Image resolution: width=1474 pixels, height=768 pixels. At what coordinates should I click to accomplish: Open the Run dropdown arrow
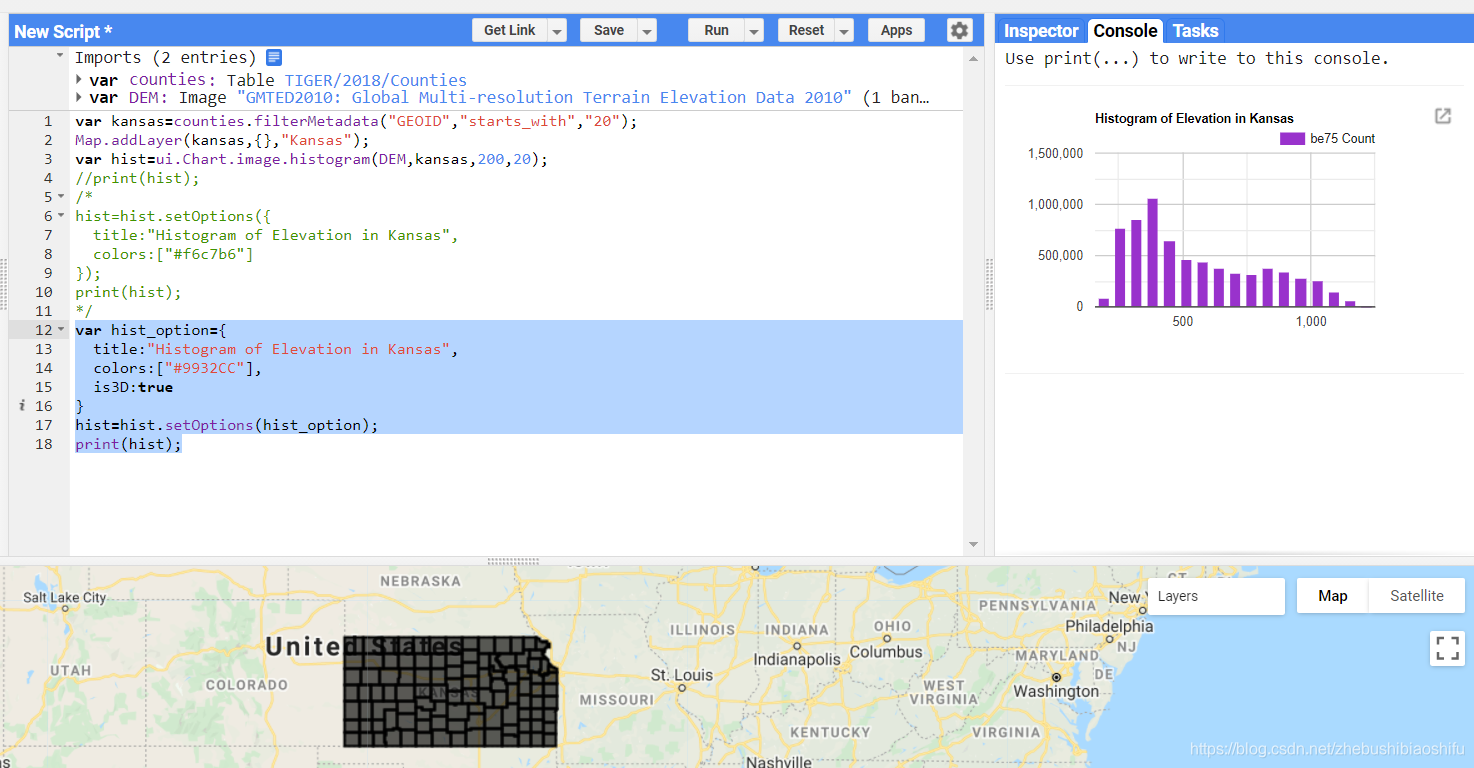(754, 31)
